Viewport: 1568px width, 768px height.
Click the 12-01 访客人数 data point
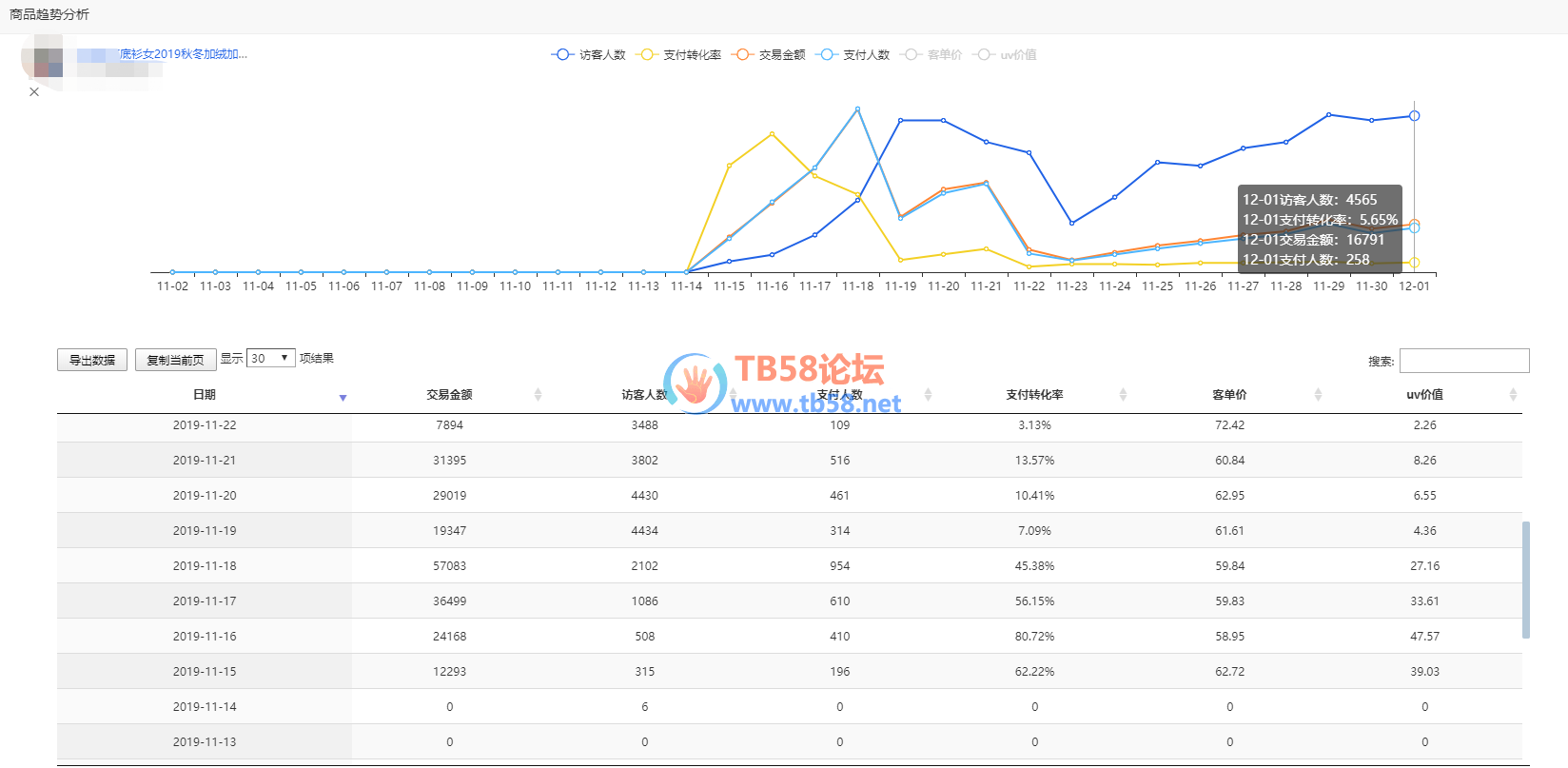(1414, 116)
